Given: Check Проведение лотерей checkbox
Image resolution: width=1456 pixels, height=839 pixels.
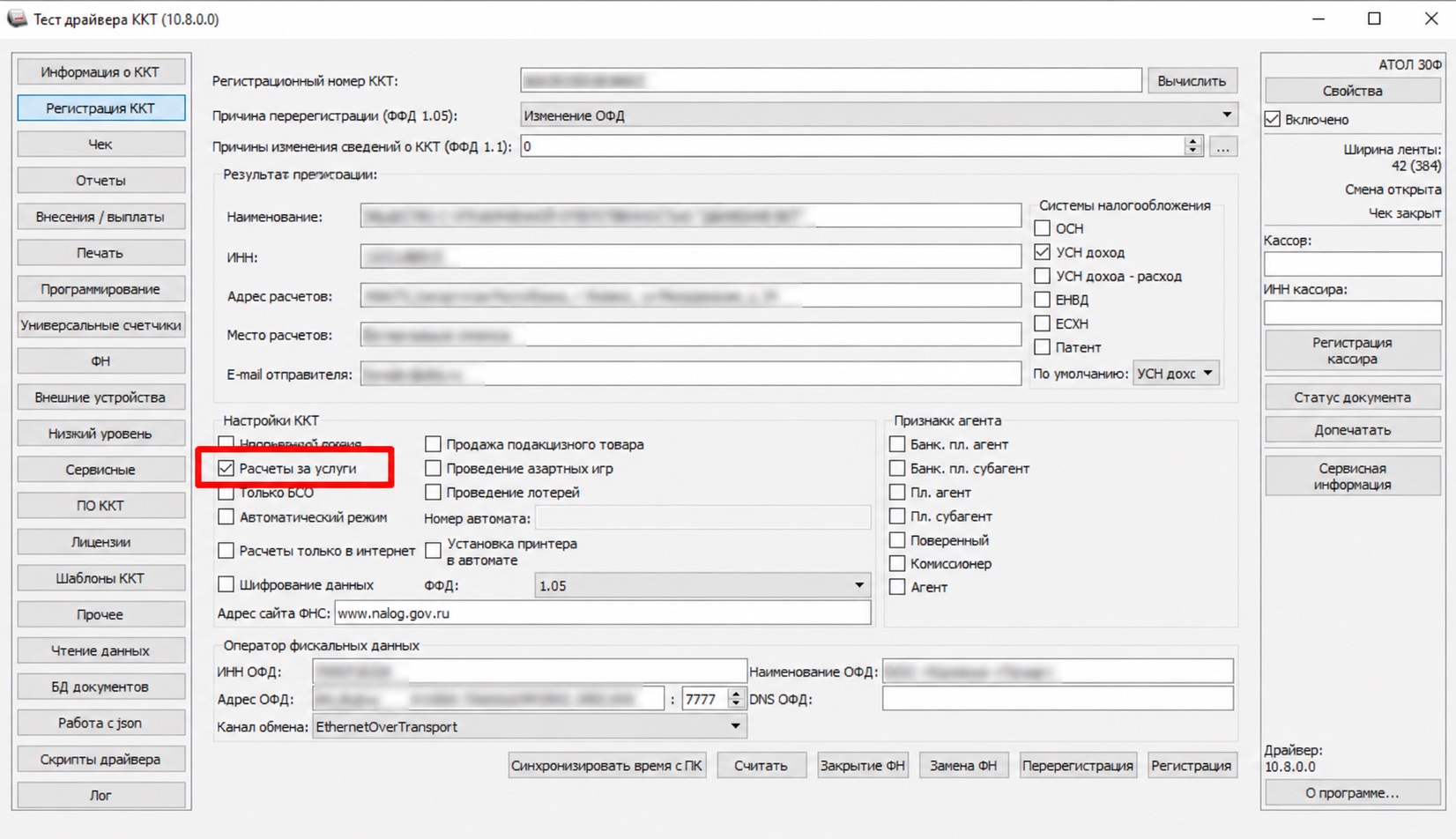Looking at the screenshot, I should [433, 492].
